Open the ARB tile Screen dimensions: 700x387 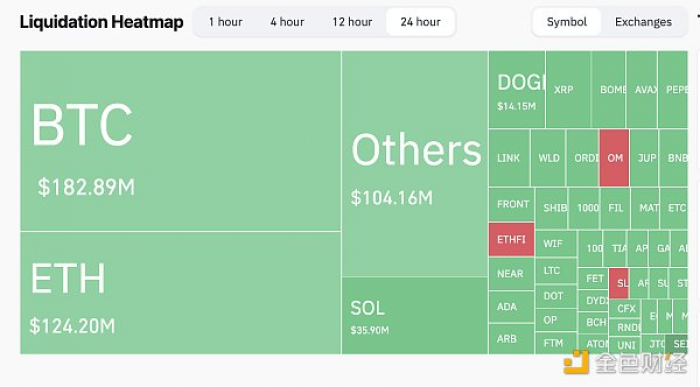click(x=511, y=339)
